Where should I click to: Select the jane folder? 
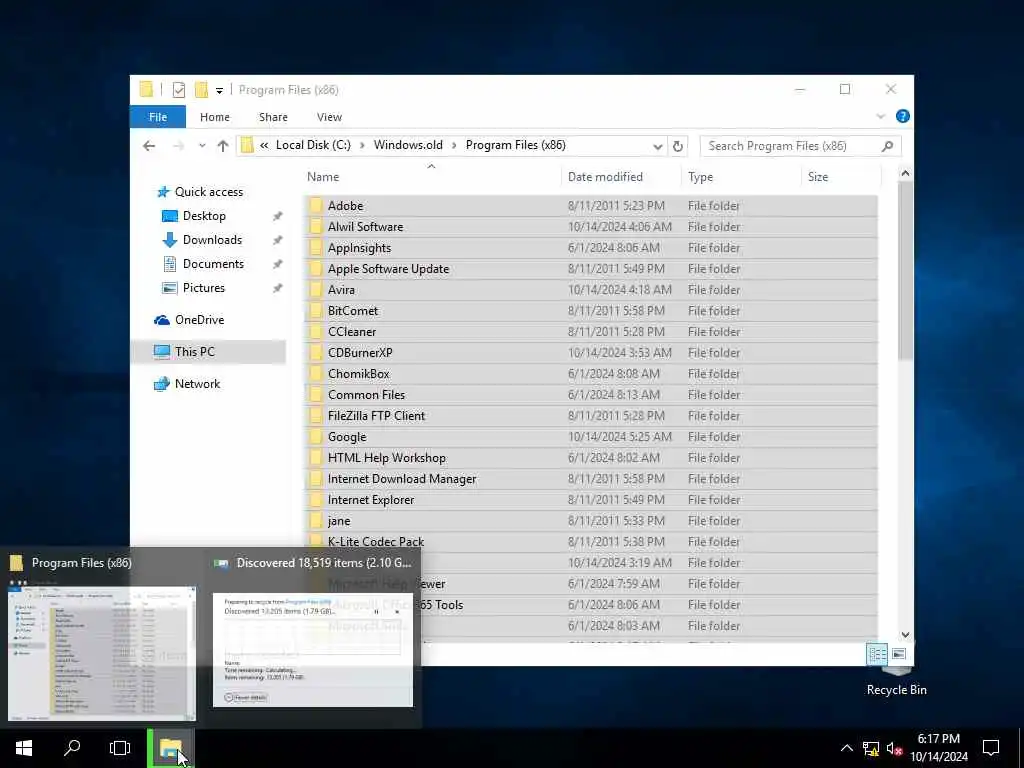(x=590, y=520)
